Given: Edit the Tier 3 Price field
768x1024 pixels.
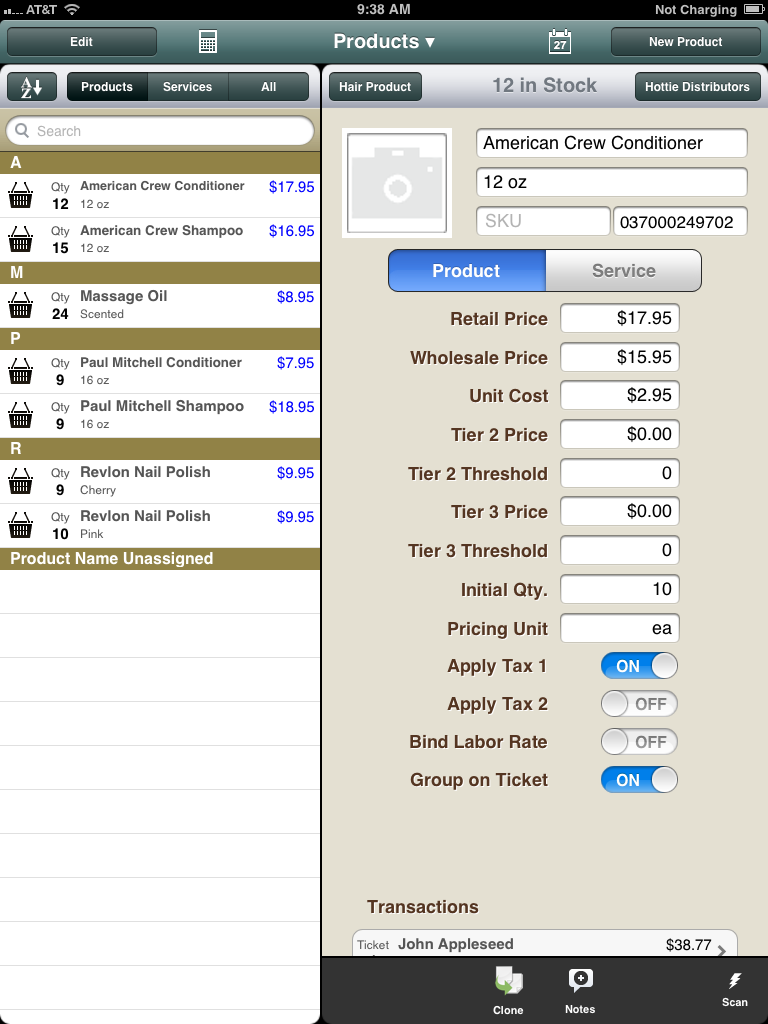Looking at the screenshot, I should (x=620, y=511).
